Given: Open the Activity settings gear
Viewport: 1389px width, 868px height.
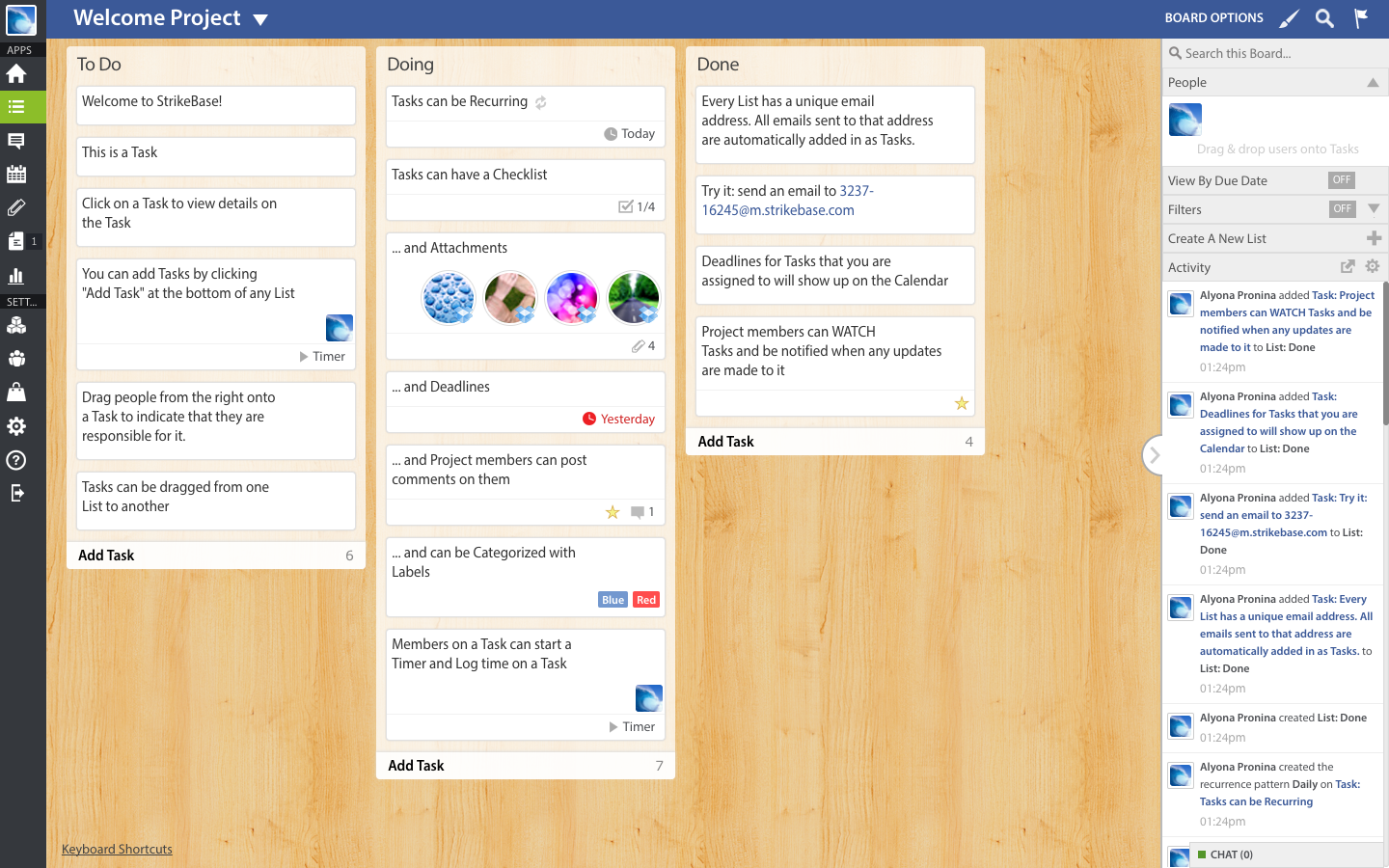Looking at the screenshot, I should 1373,266.
